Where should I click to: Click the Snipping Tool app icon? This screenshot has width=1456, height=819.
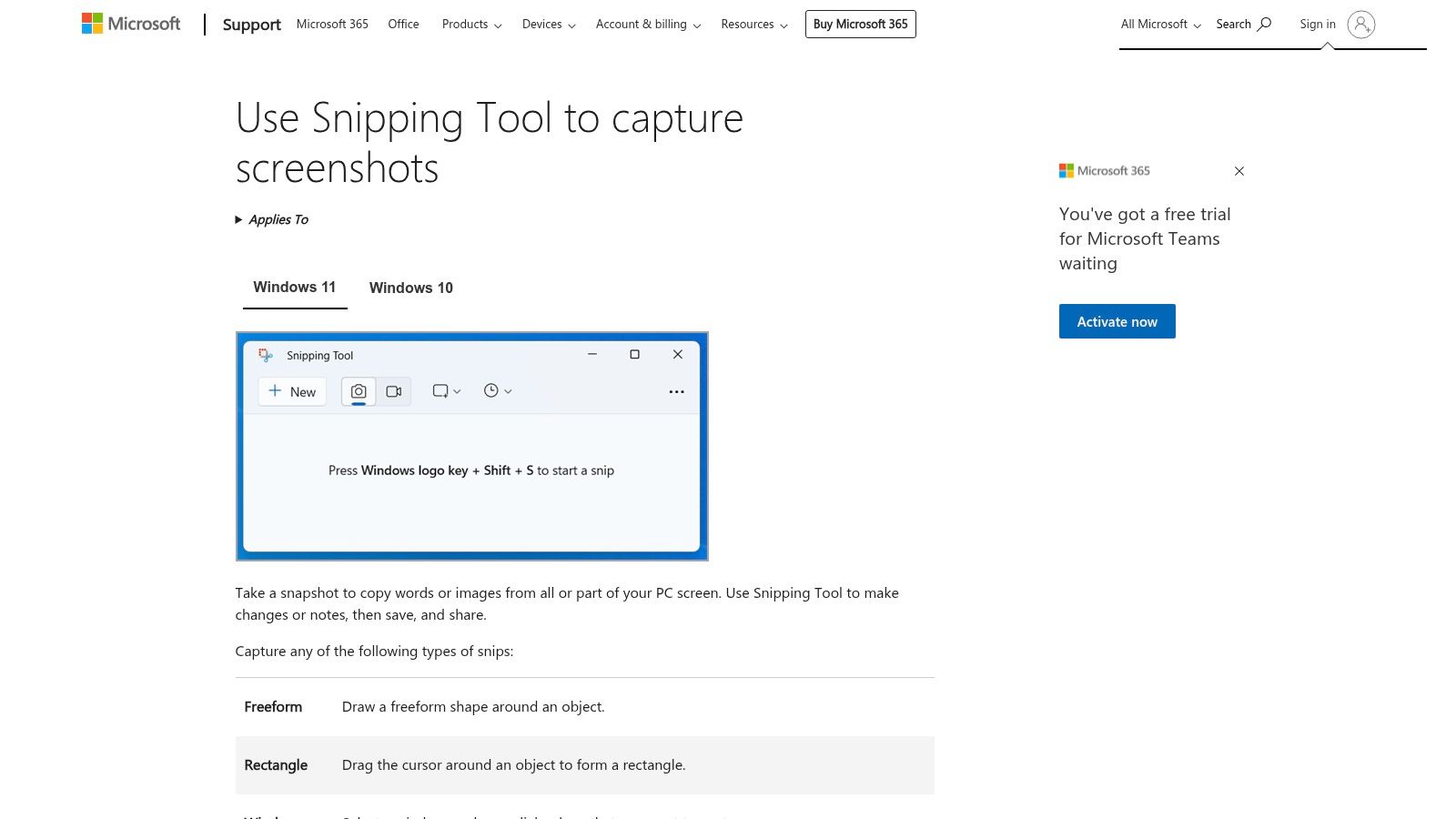click(x=266, y=355)
